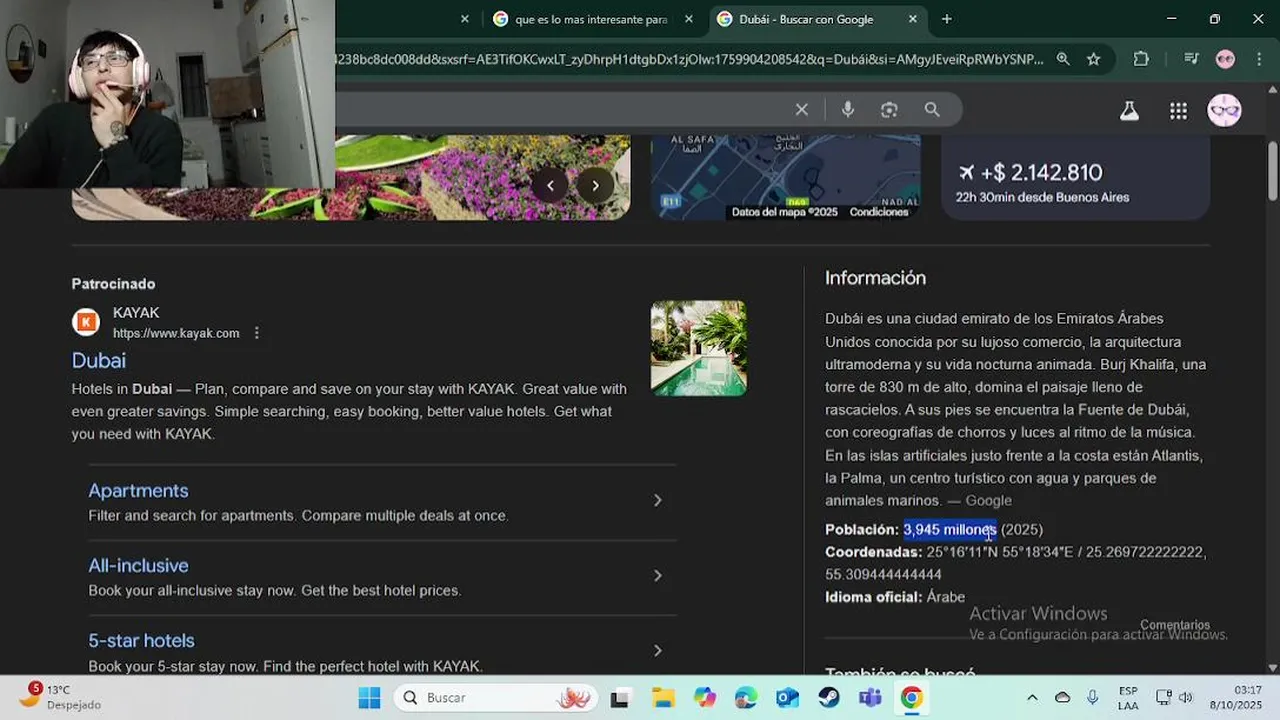
Task: Click the magnifier search button in Google
Action: point(932,109)
